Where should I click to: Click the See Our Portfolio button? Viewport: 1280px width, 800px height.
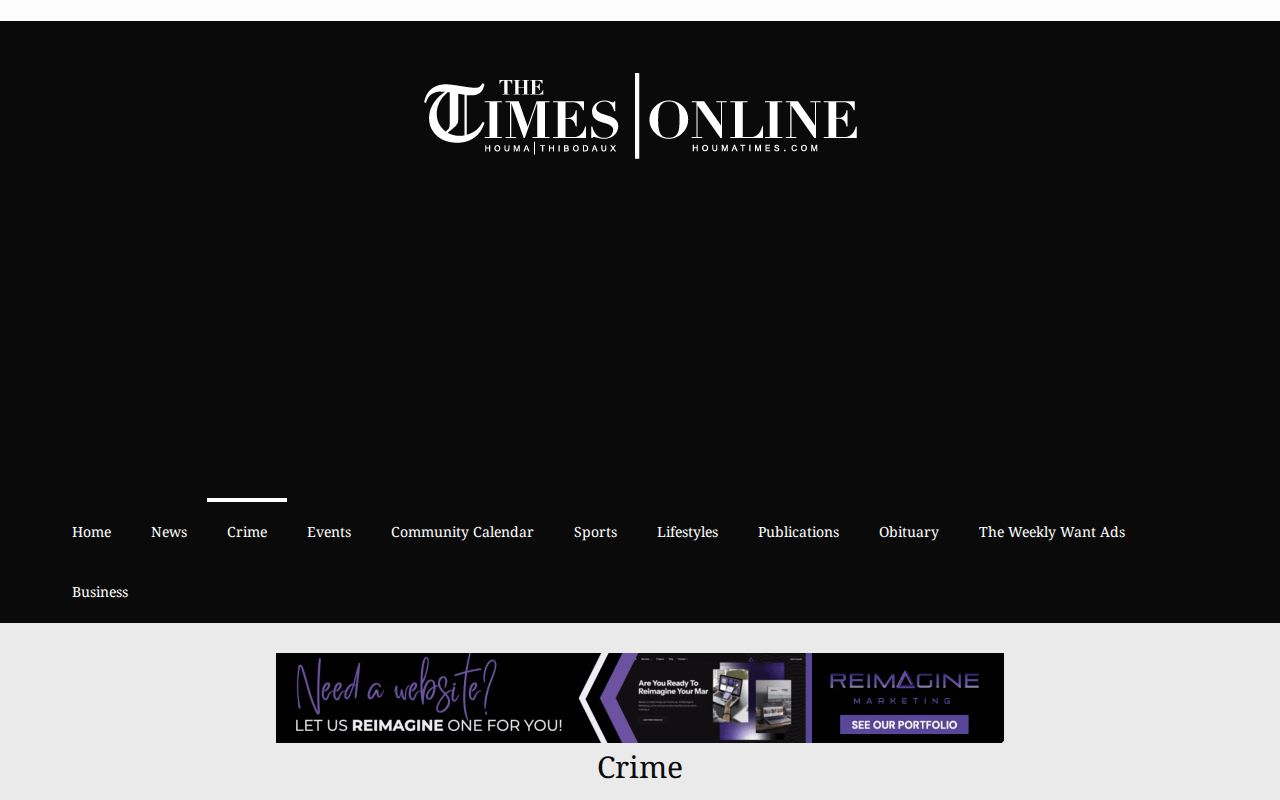click(904, 724)
